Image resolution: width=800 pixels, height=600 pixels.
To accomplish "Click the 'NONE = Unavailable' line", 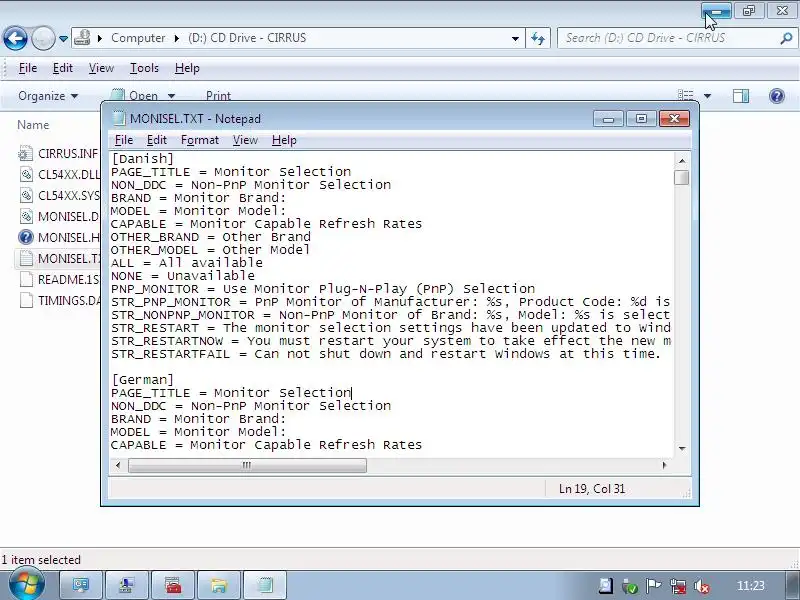I will coord(183,276).
